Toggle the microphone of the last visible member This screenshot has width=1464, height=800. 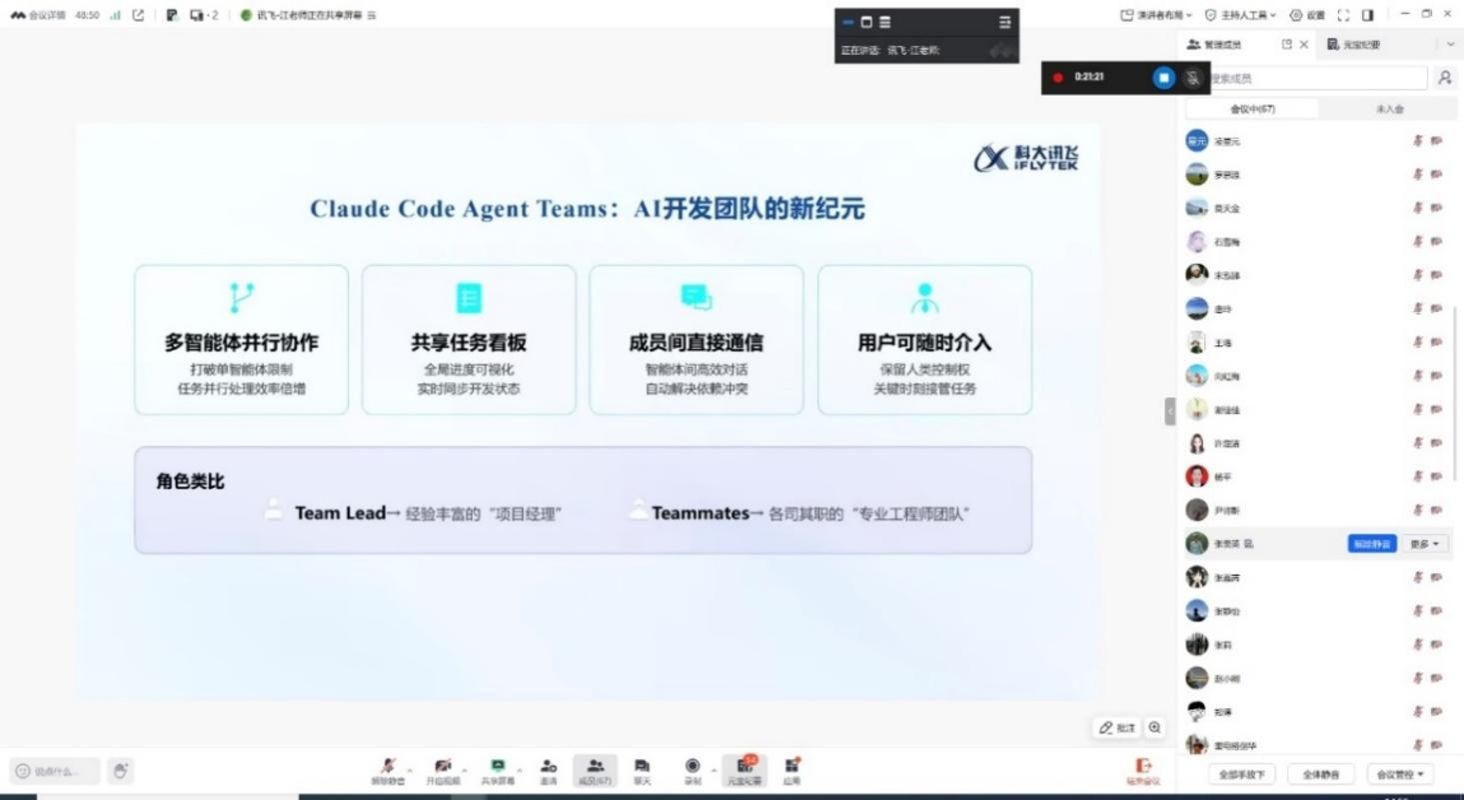click(1417, 745)
